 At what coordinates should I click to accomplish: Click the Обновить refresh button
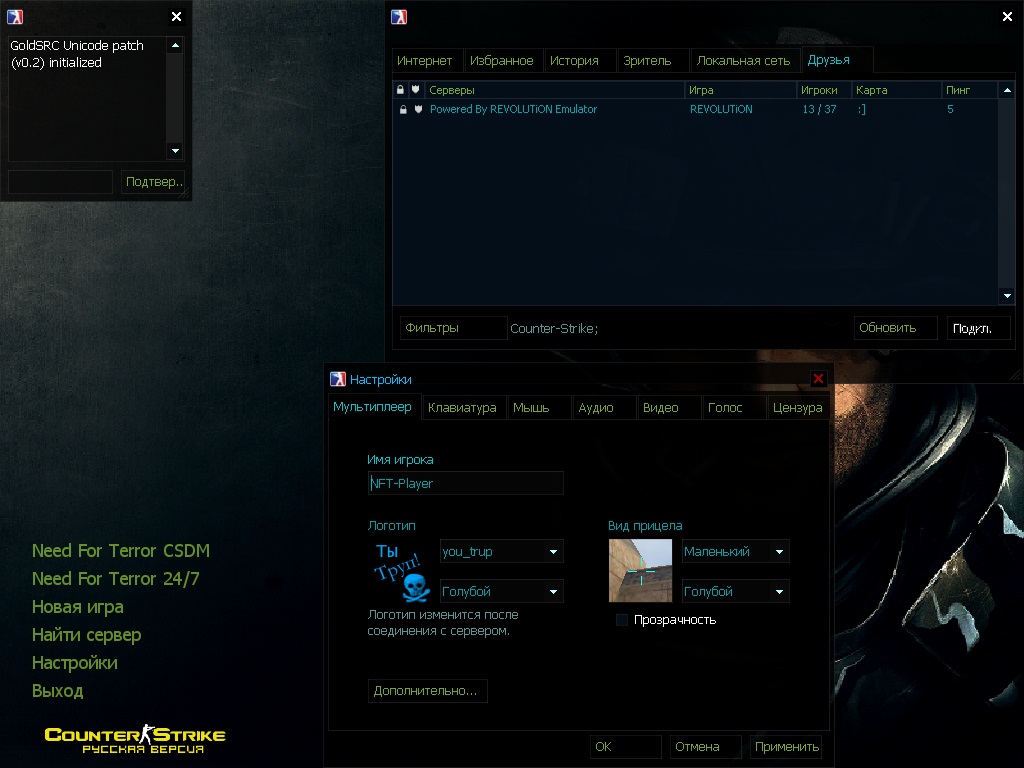(895, 328)
